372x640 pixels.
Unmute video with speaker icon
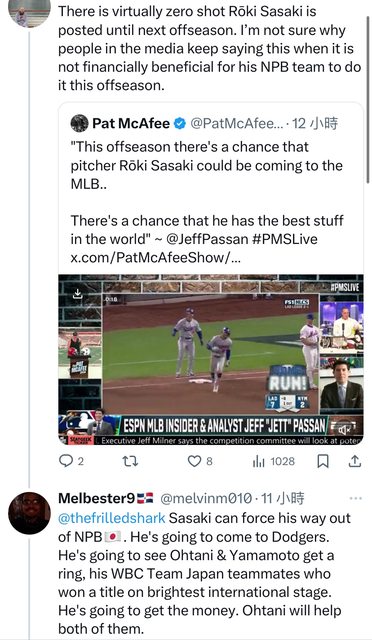pyautogui.click(x=345, y=429)
